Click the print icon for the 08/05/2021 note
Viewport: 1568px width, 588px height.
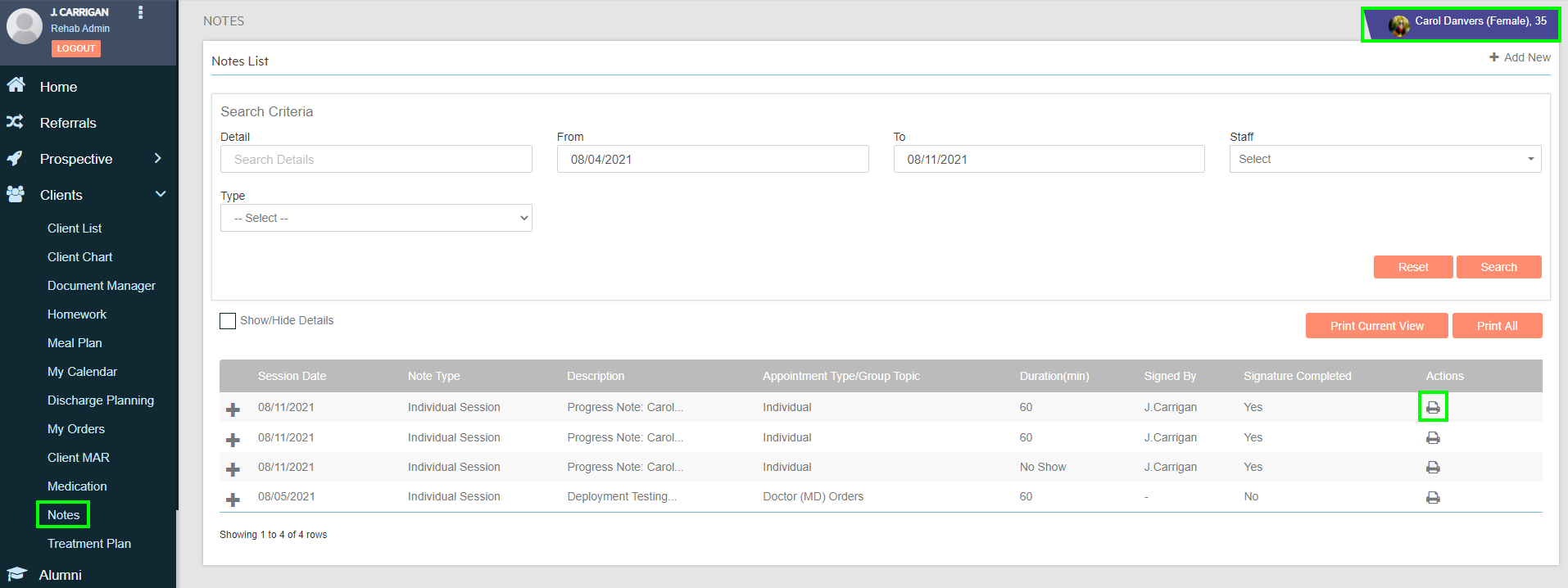pyautogui.click(x=1432, y=497)
